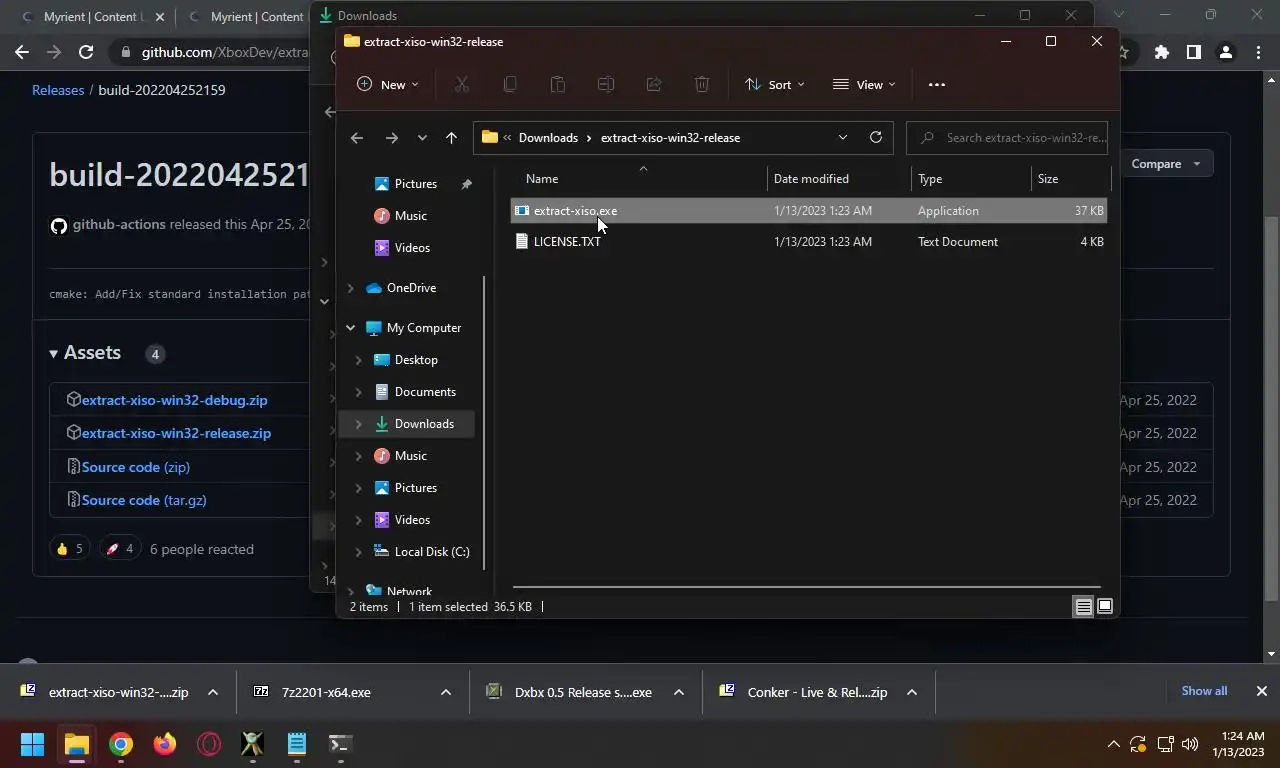This screenshot has height=768, width=1280.
Task: Open options for 7z2201-x64.exe download
Action: click(446, 692)
